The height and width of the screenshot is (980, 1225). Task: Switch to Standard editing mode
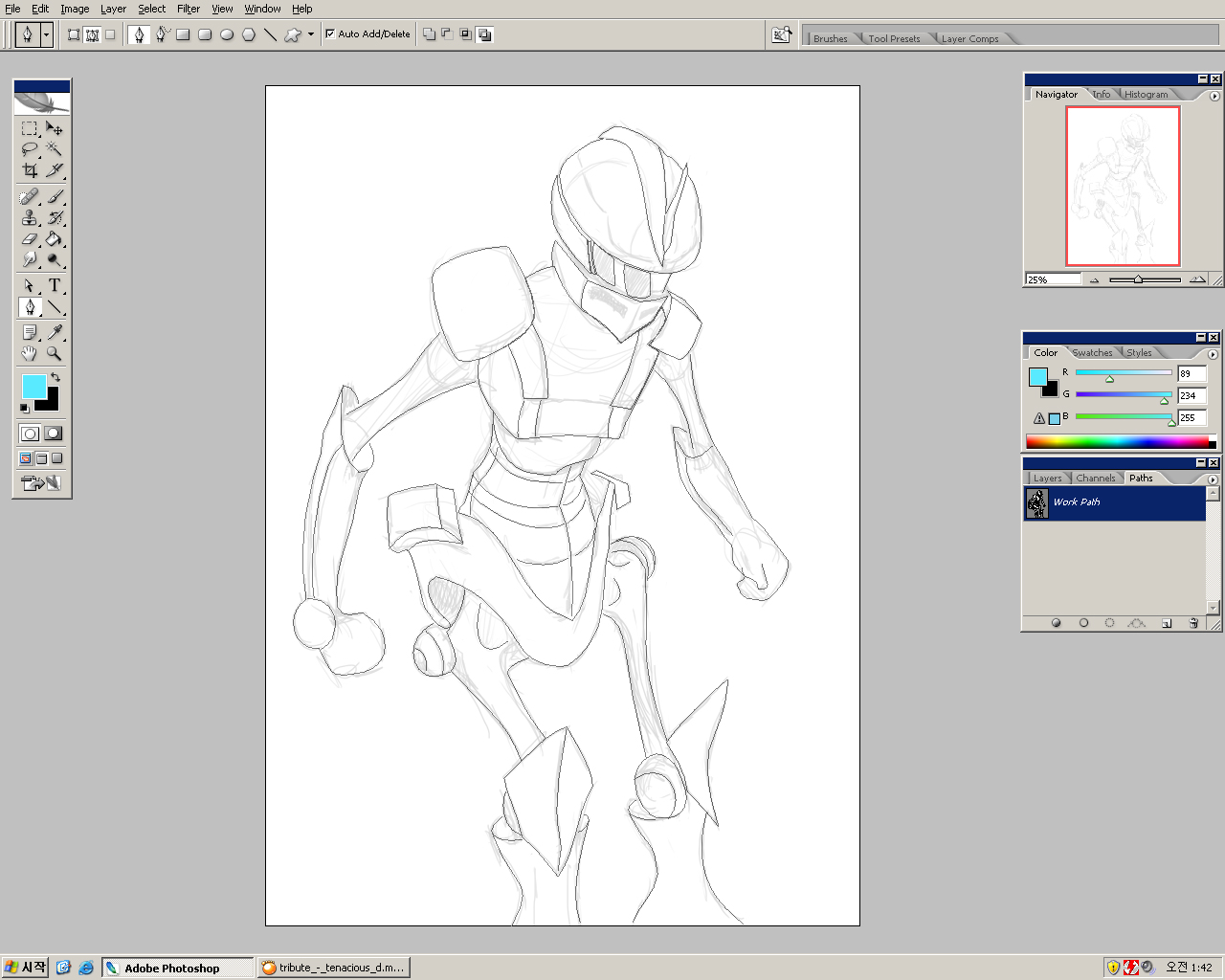31,434
